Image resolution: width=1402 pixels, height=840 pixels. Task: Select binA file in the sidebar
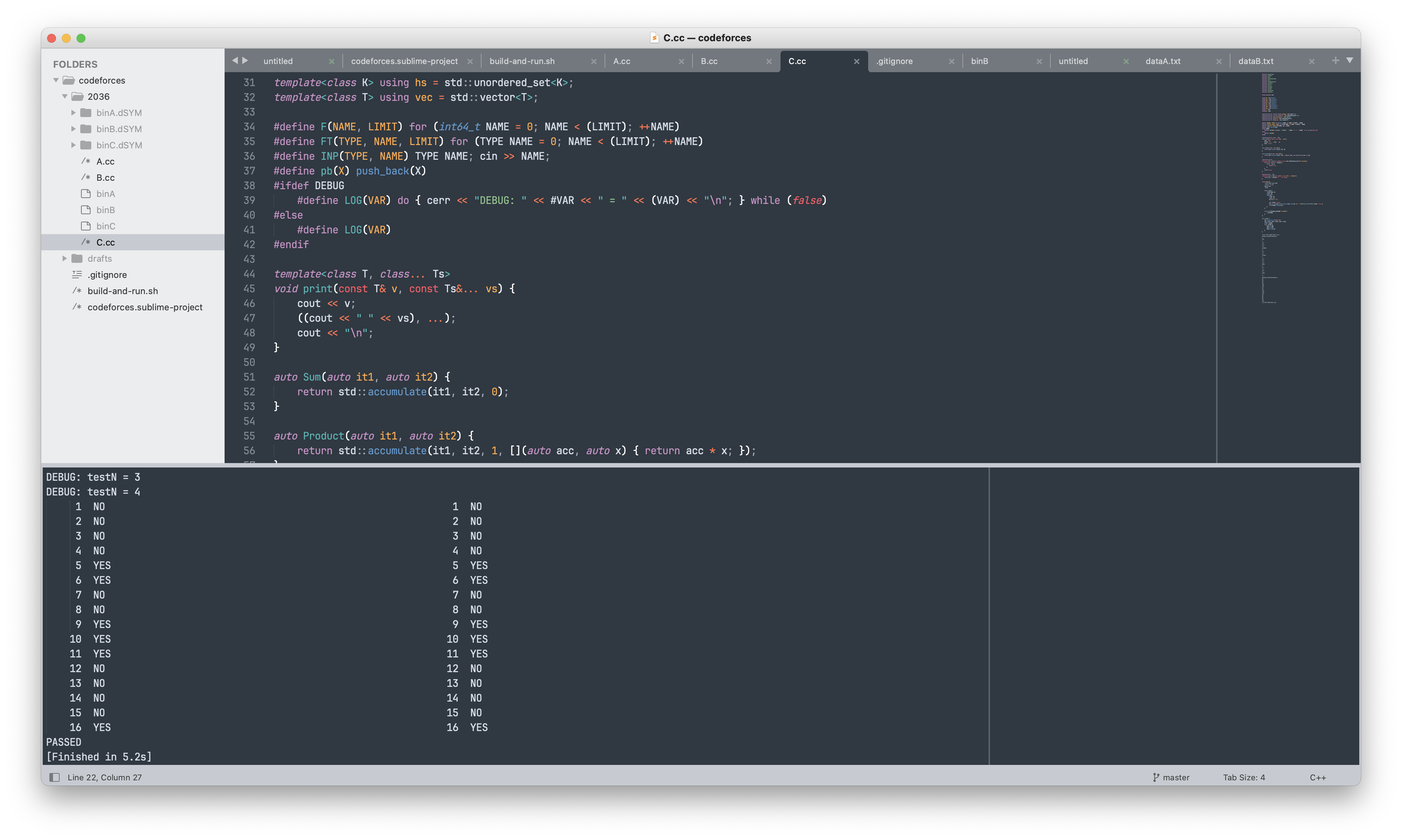[105, 194]
